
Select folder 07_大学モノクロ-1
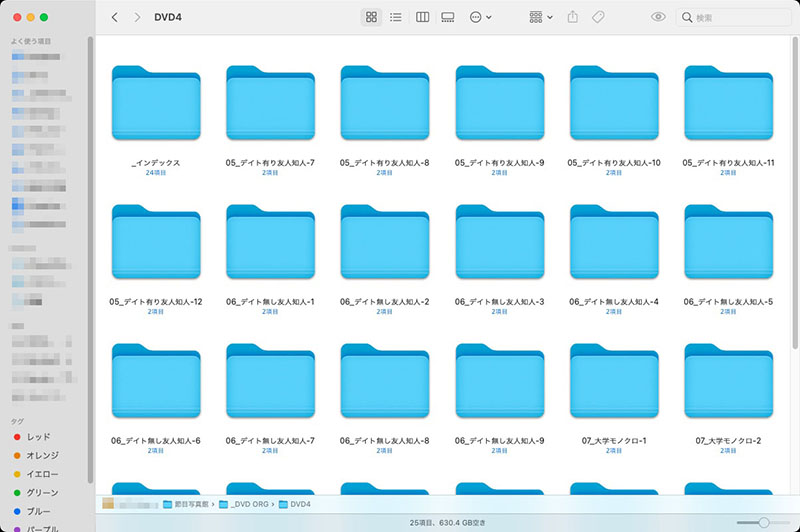point(614,381)
